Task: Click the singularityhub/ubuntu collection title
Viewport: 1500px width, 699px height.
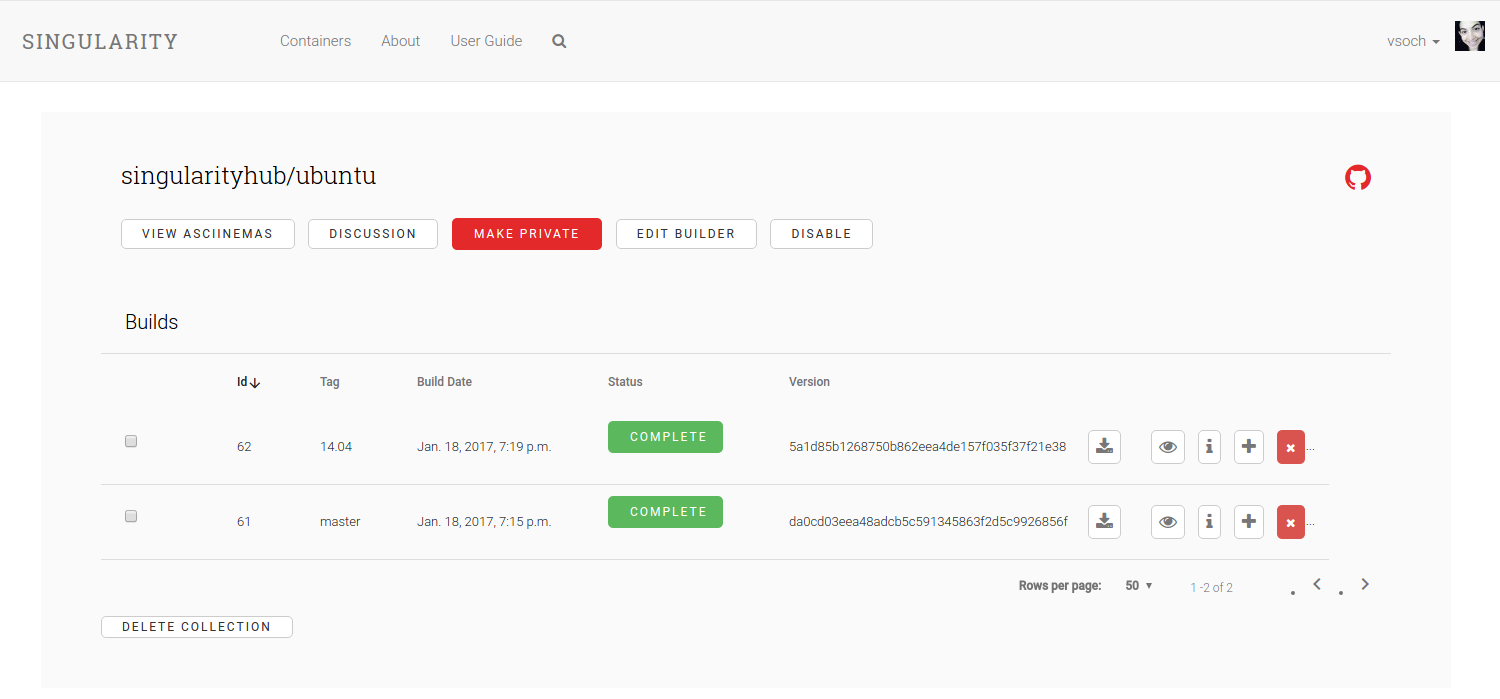Action: pyautogui.click(x=248, y=176)
